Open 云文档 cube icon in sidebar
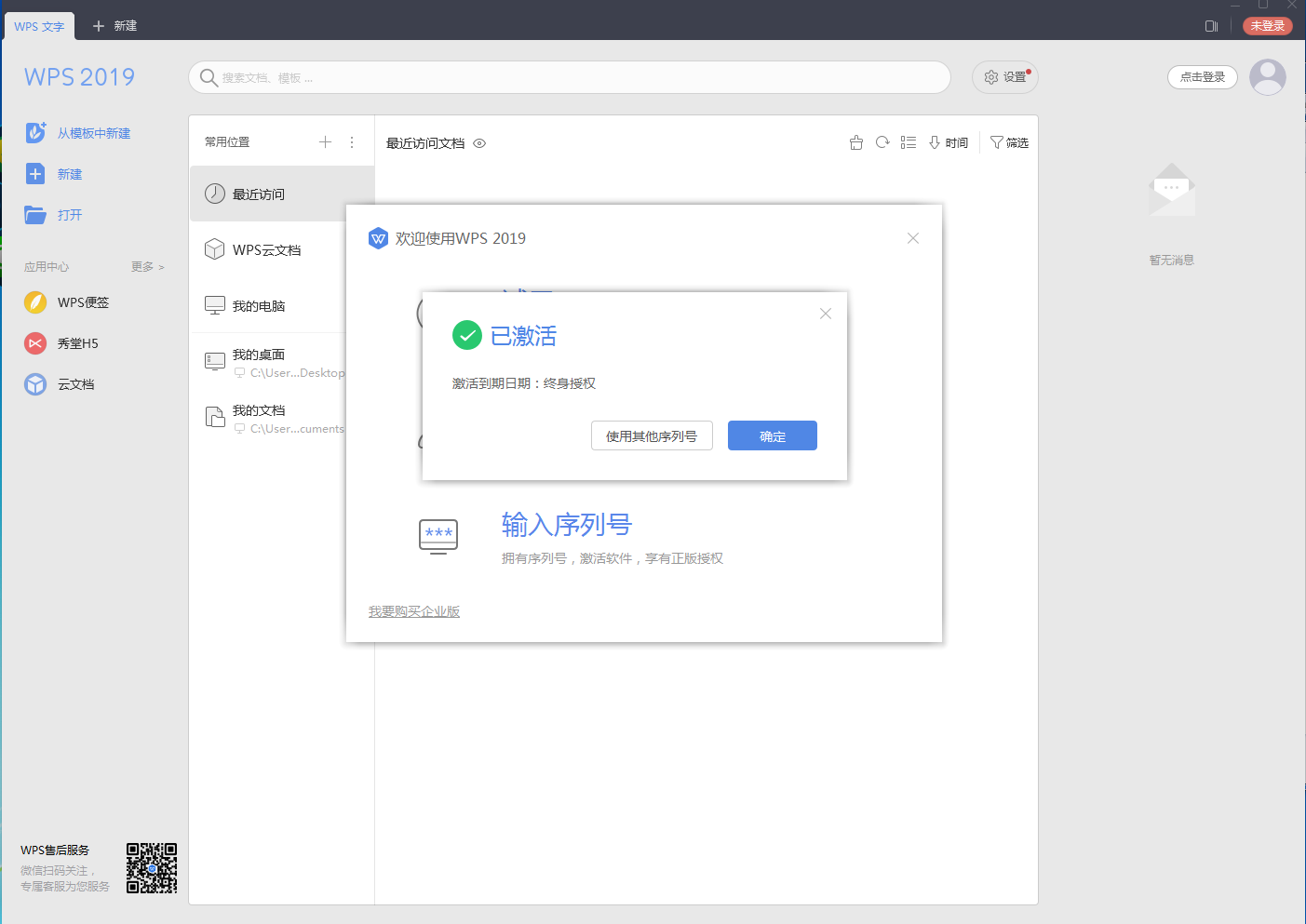This screenshot has height=924, width=1306. [x=35, y=384]
